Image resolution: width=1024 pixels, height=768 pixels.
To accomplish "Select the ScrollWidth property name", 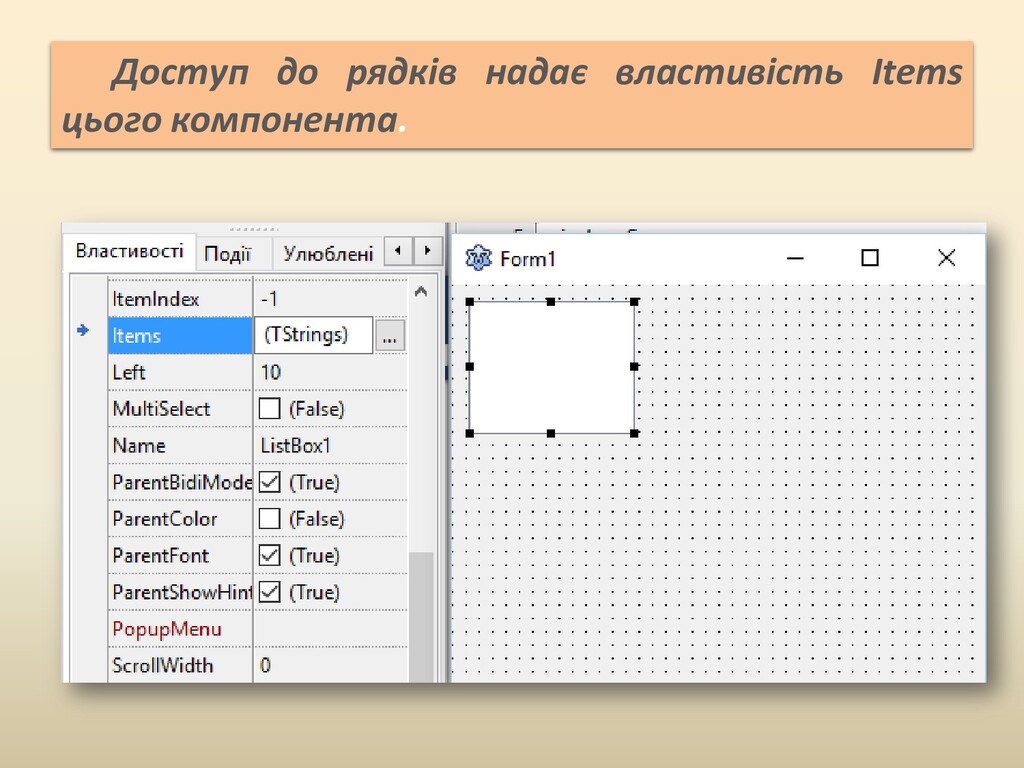I will pos(163,665).
